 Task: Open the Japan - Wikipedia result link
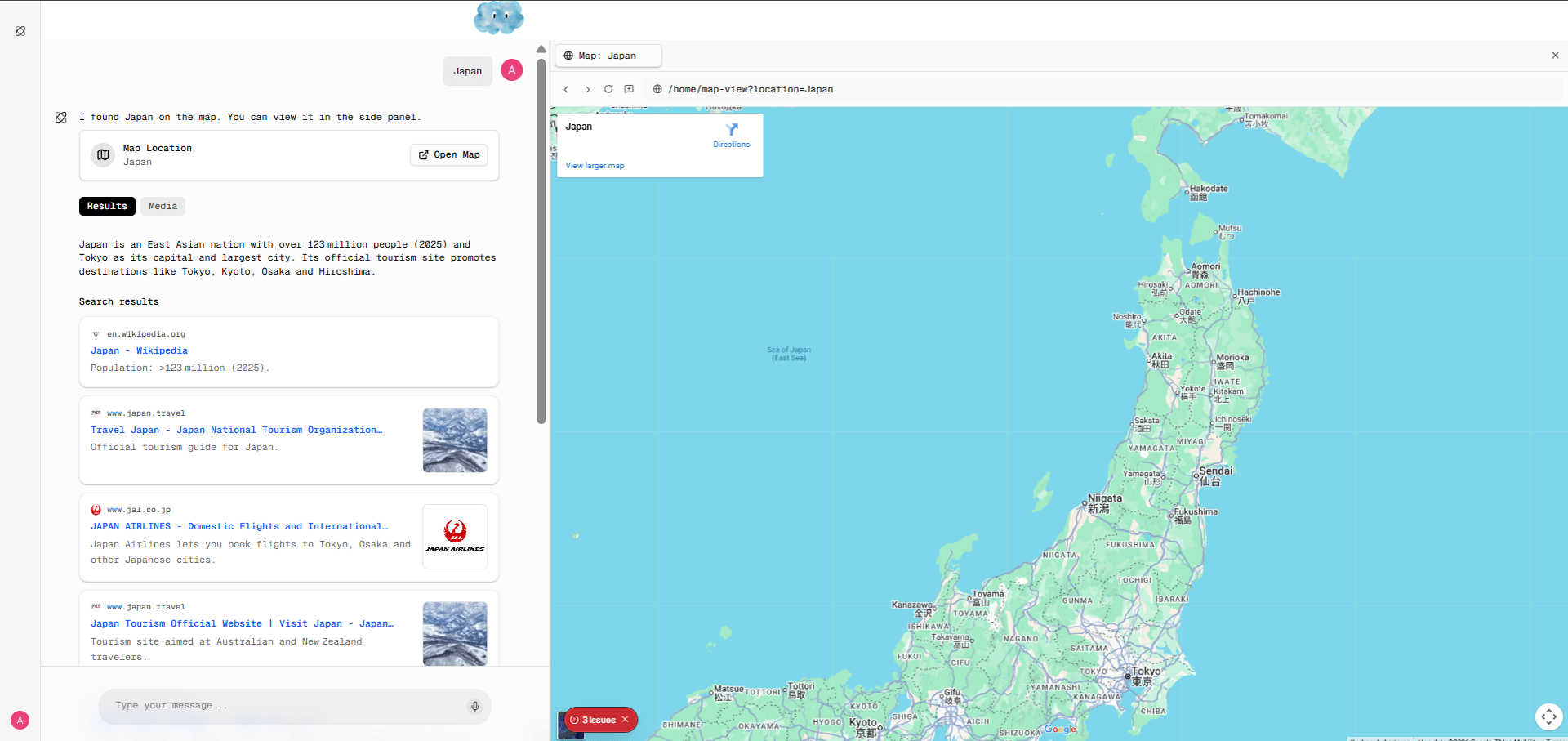139,351
